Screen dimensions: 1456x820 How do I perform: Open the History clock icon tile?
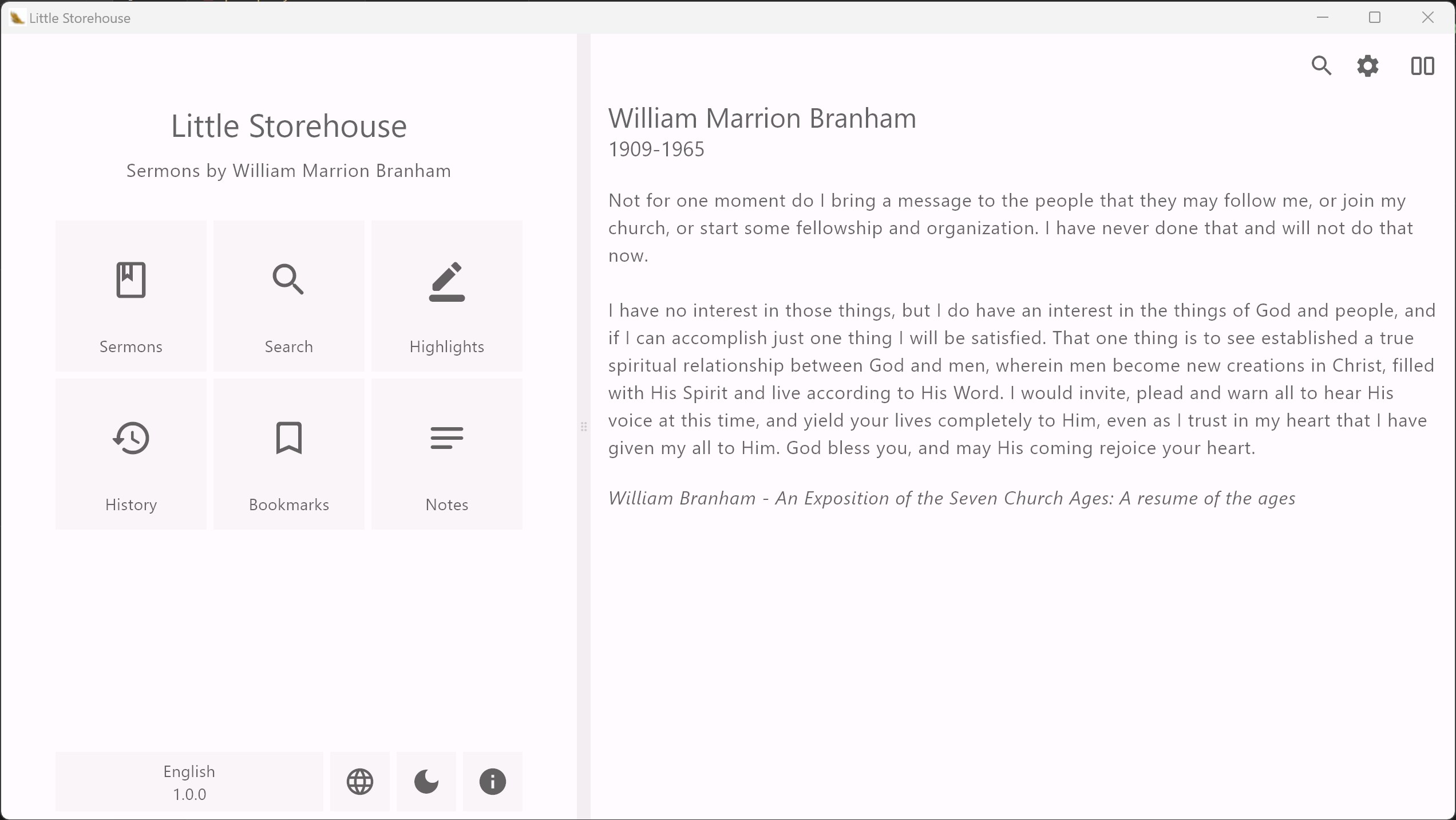131,454
